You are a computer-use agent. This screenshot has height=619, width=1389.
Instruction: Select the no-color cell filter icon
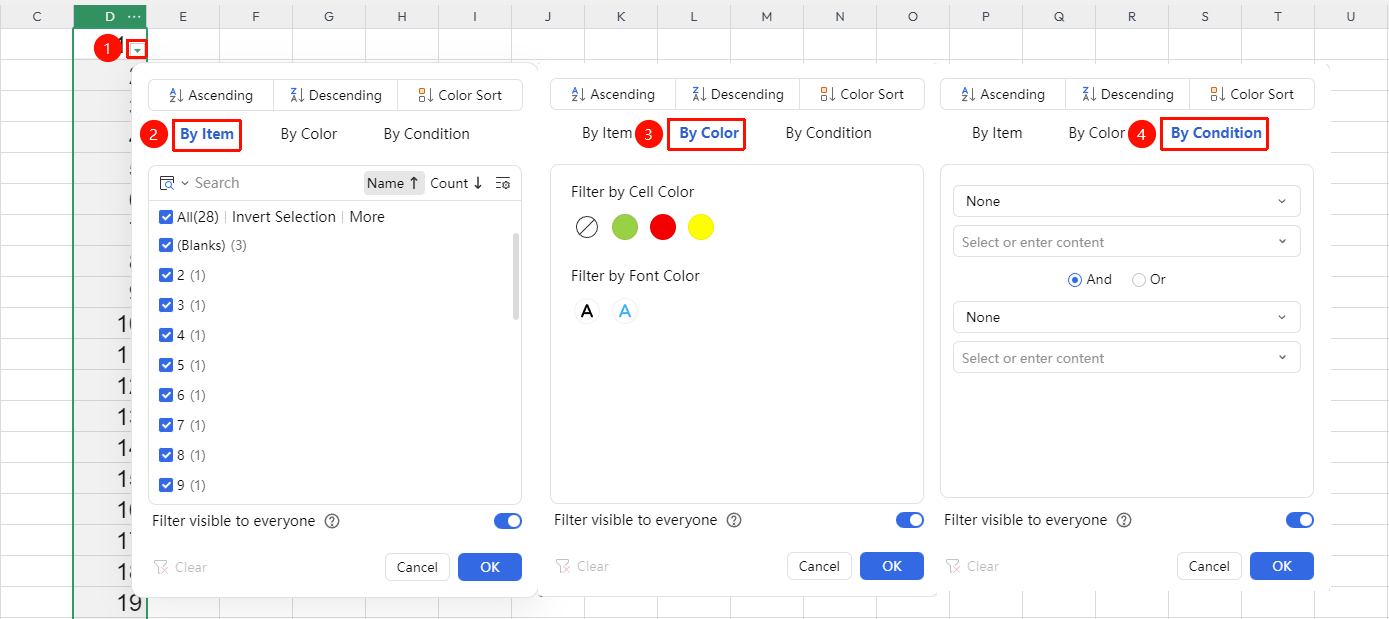click(x=587, y=227)
